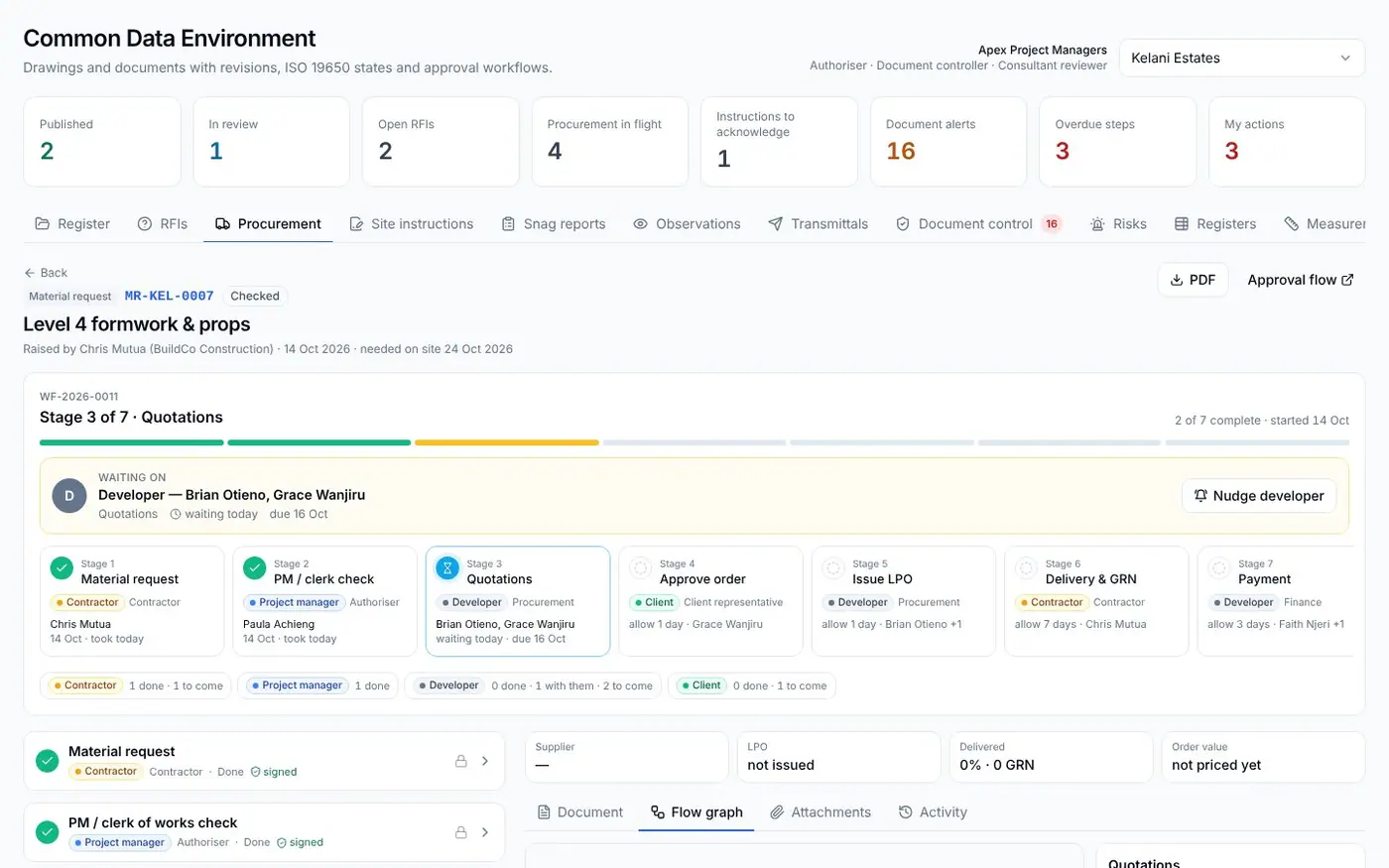This screenshot has height=868, width=1389.
Task: Click the Developer role summary chip
Action: [533, 685]
